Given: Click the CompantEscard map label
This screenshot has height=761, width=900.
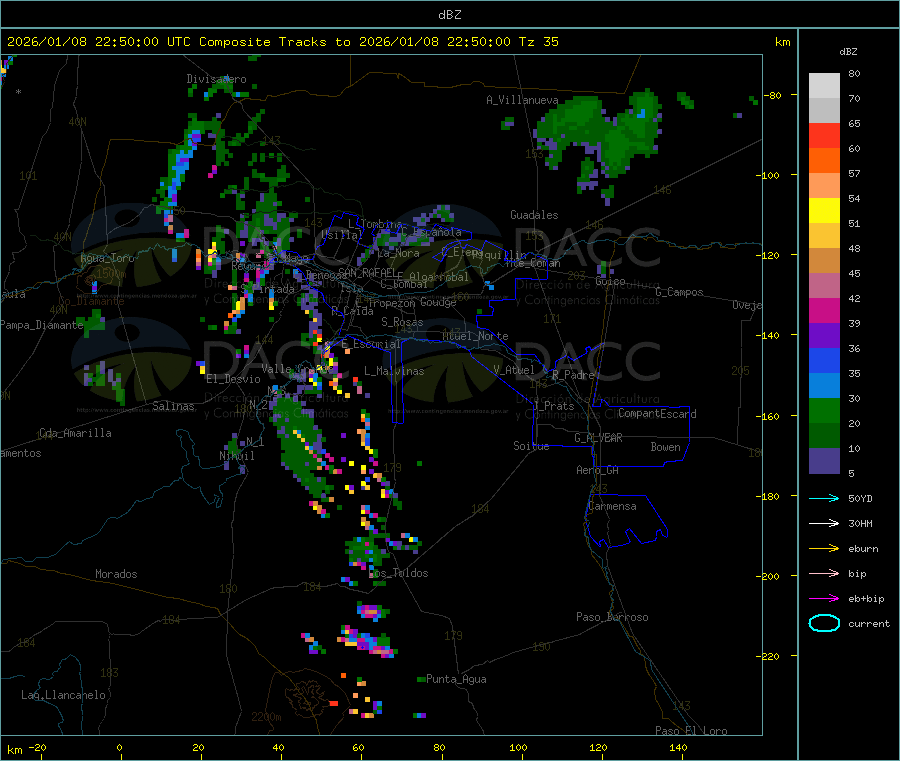Looking at the screenshot, I should (657, 413).
